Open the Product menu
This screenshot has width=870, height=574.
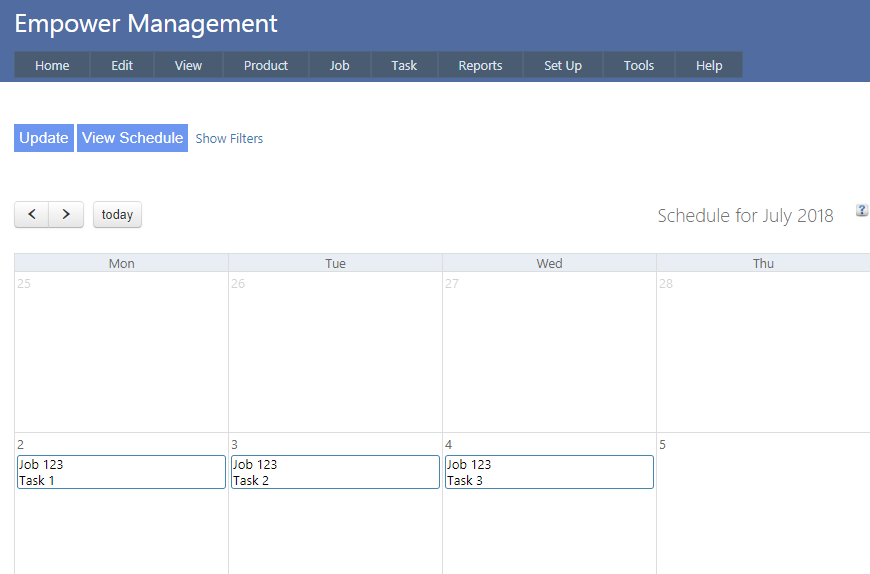pyautogui.click(x=266, y=65)
